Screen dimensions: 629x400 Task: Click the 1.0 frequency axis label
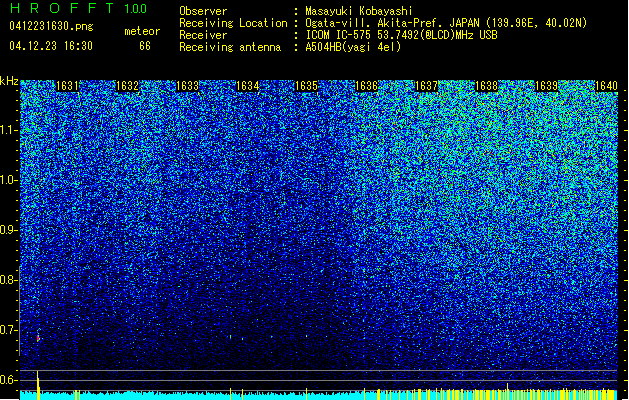click(8, 180)
